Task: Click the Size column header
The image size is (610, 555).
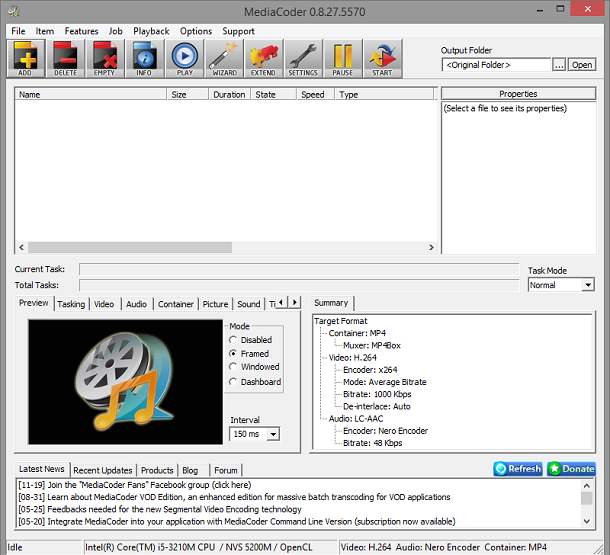Action: [x=188, y=95]
